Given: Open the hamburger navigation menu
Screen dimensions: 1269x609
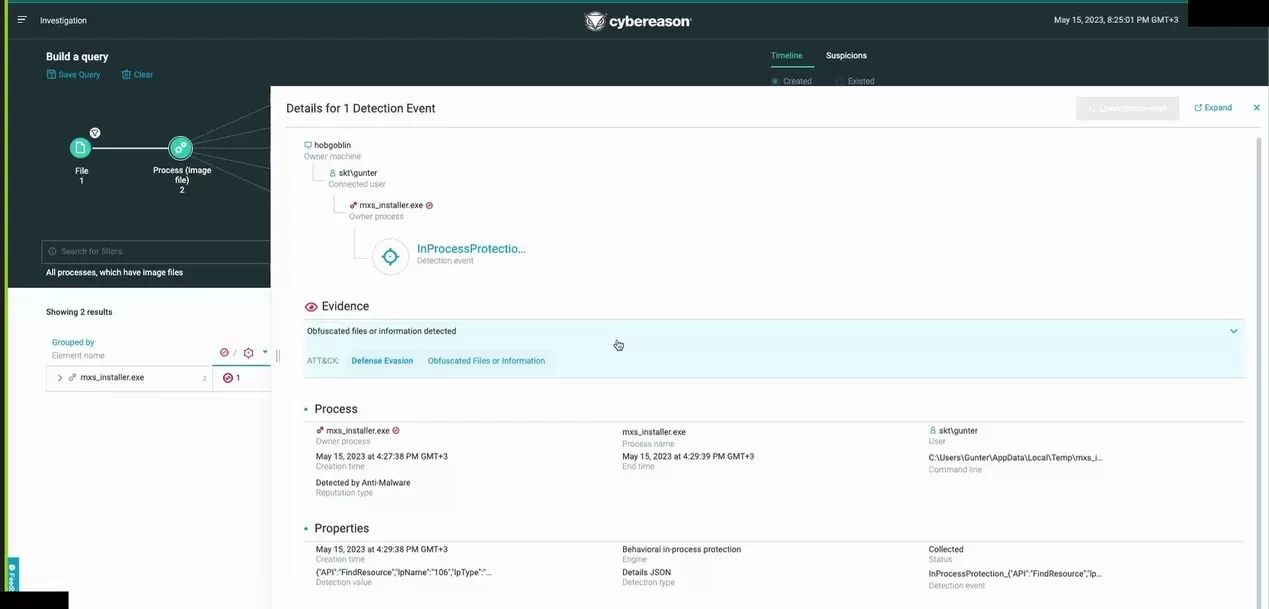Looking at the screenshot, I should point(22,20).
